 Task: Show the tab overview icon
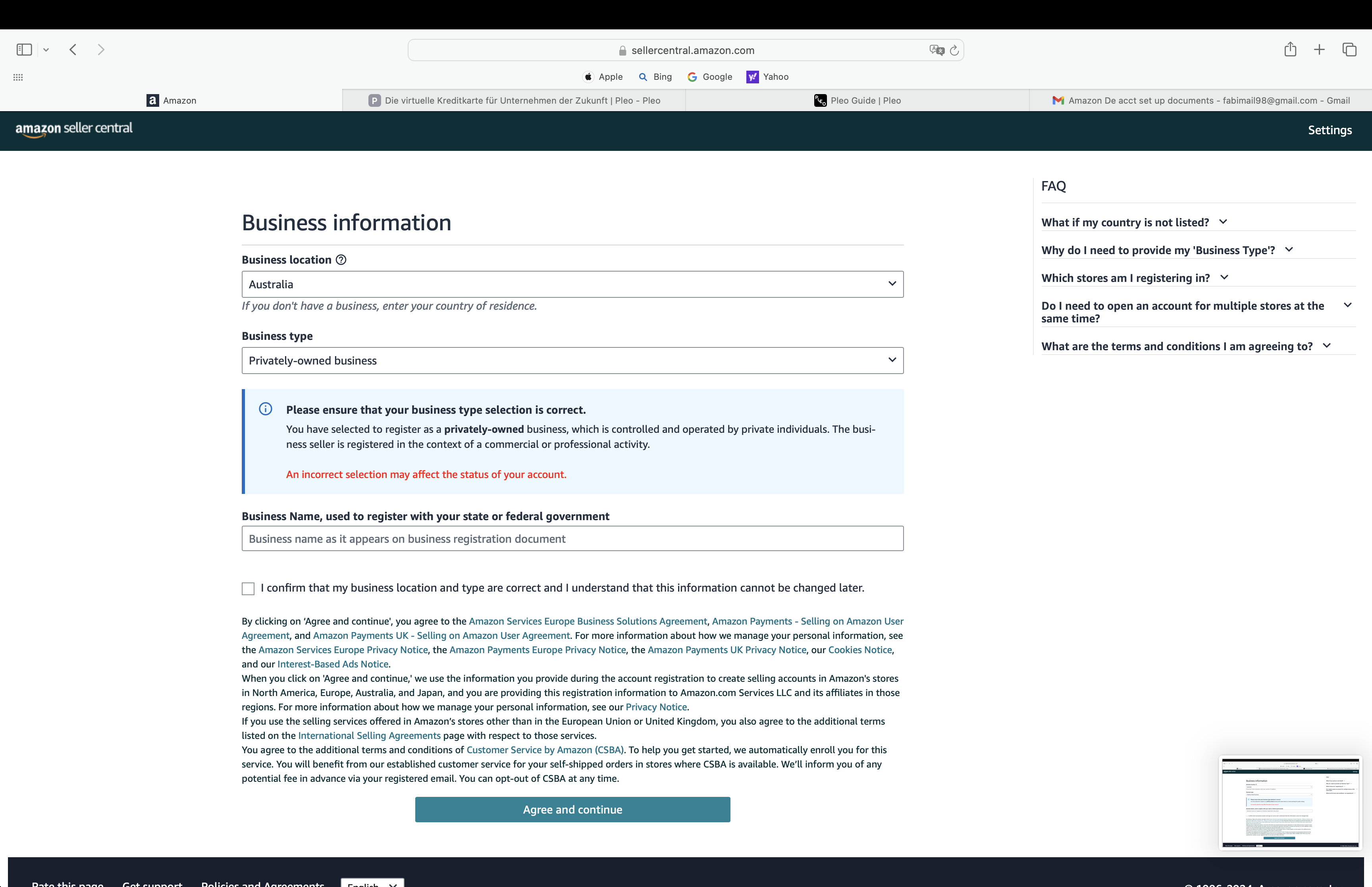pyautogui.click(x=1349, y=50)
